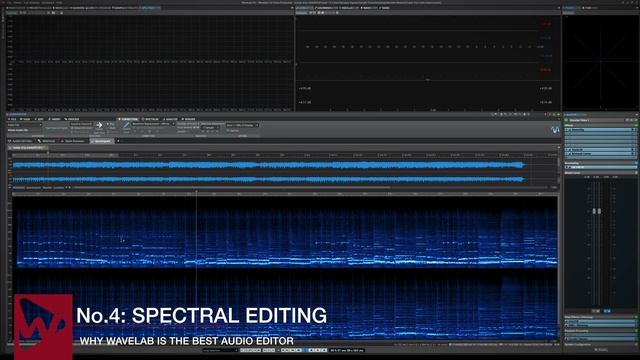Switch to the Analyze ribbon tab

(x=171, y=119)
